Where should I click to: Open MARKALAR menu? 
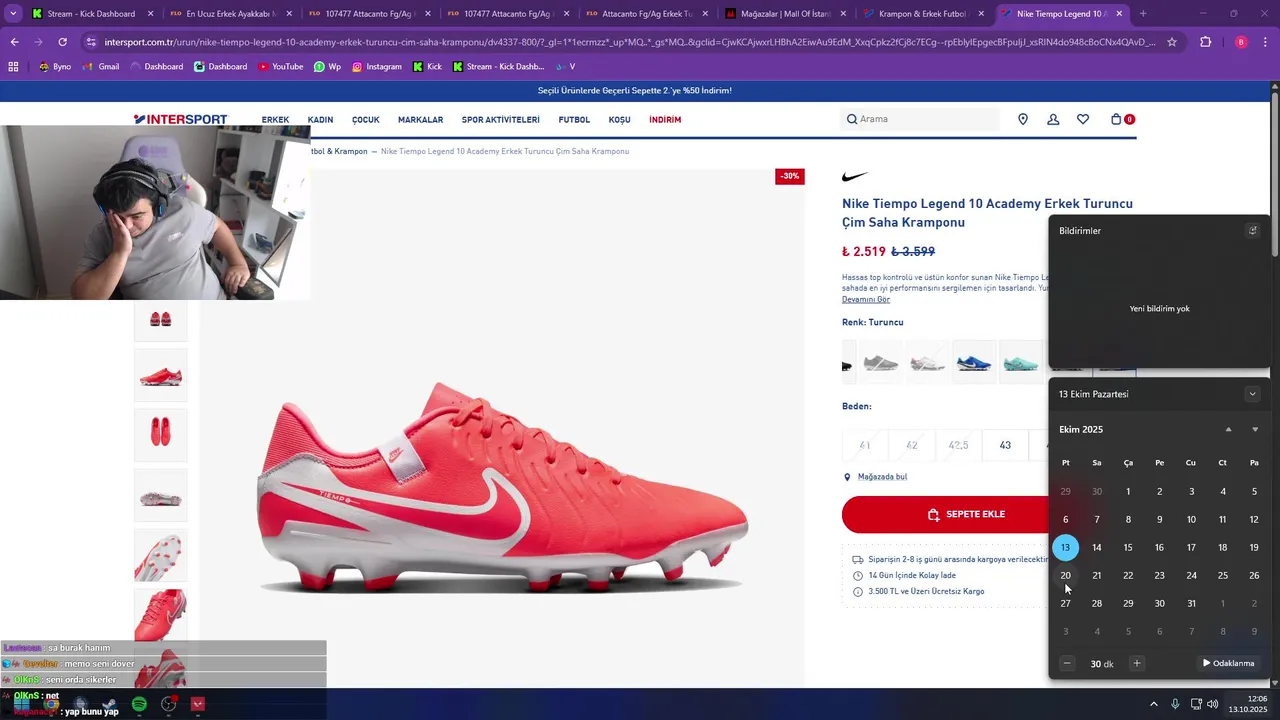click(420, 120)
